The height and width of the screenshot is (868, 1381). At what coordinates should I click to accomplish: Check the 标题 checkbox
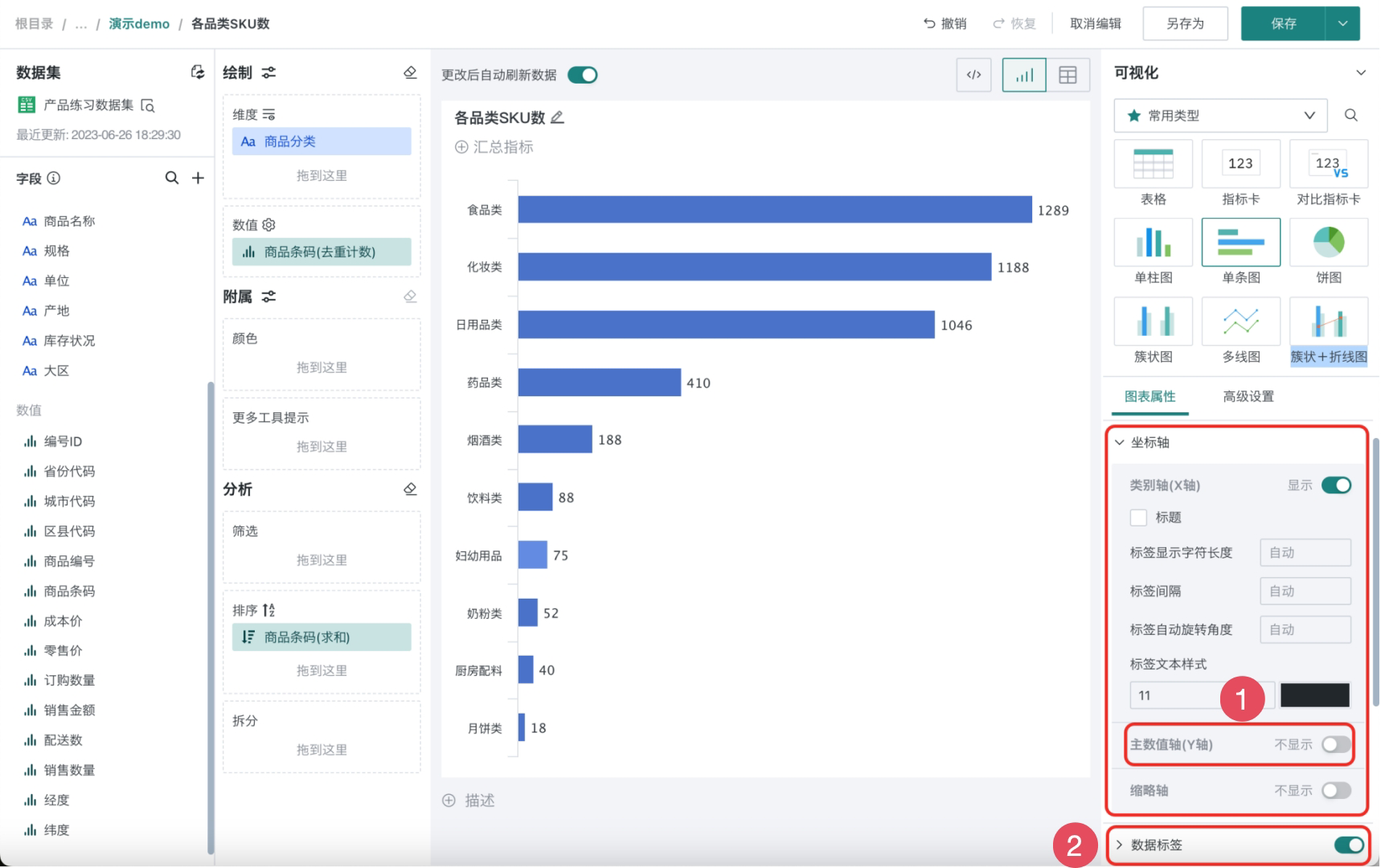click(1138, 518)
